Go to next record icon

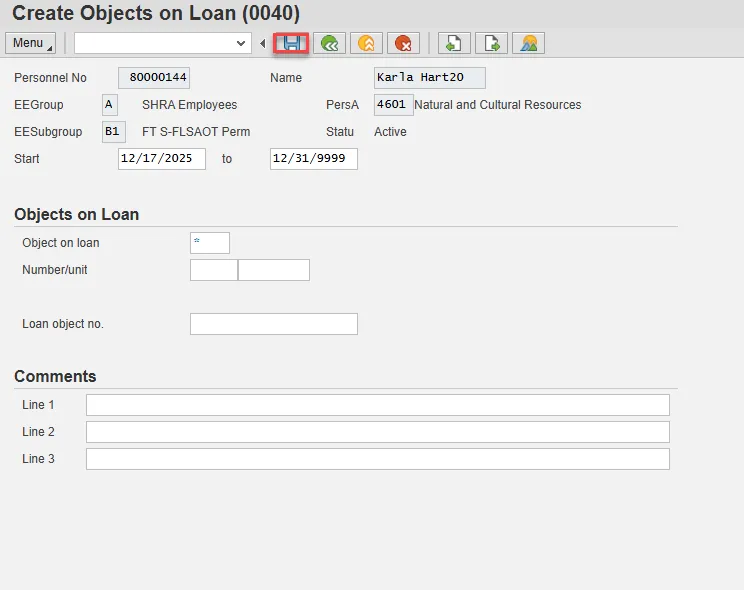[x=491, y=43]
